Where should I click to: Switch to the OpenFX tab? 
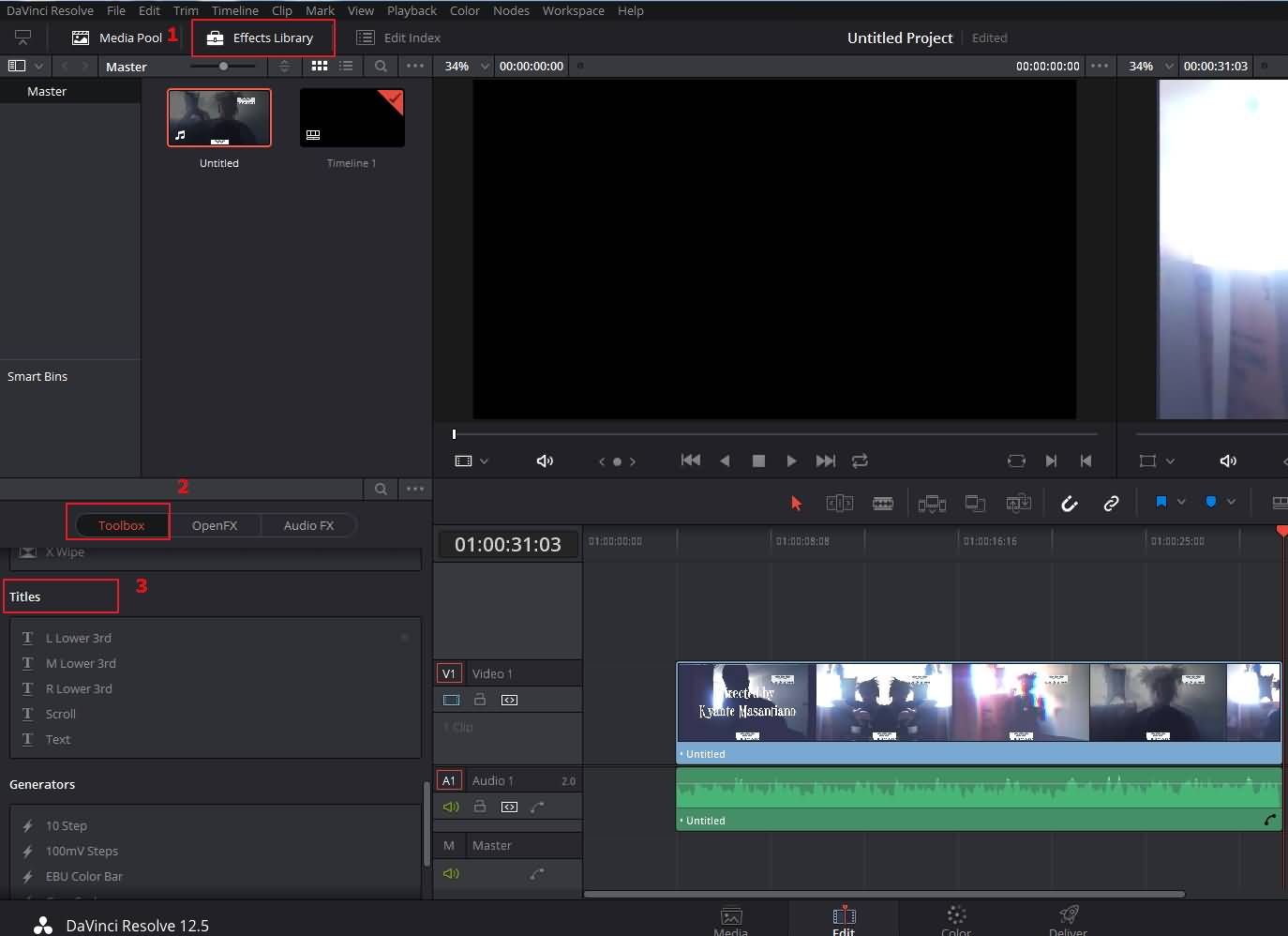point(214,525)
